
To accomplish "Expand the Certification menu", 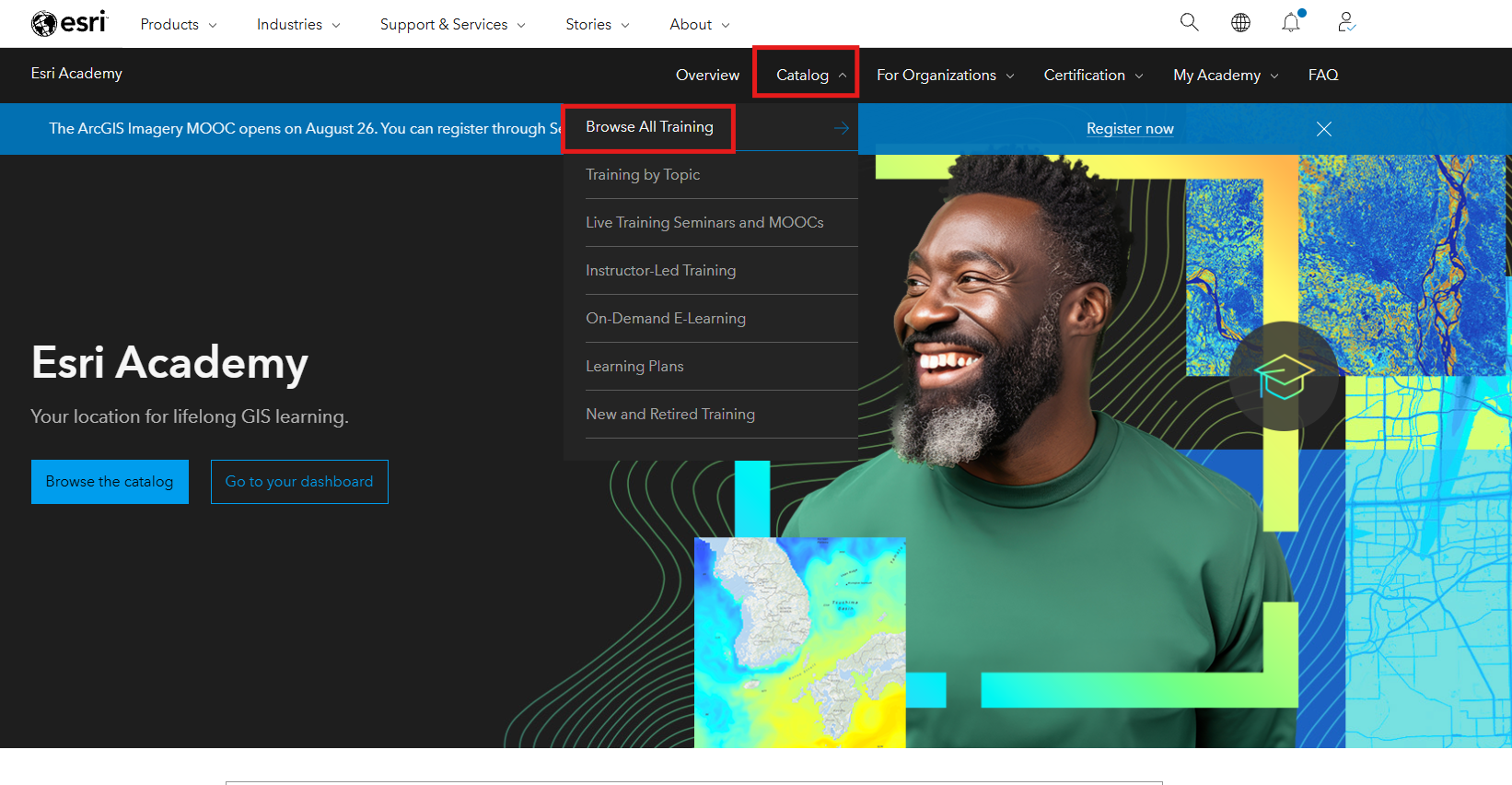I will tap(1094, 76).
